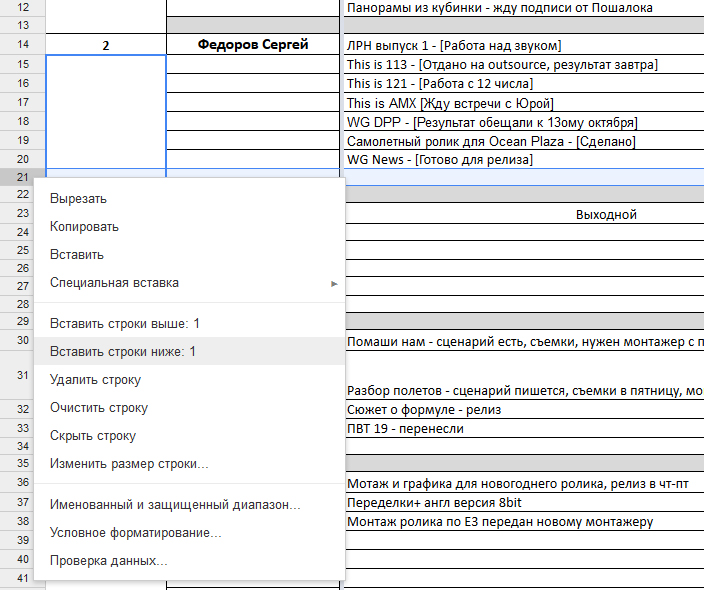The width and height of the screenshot is (704, 590).
Task: Select row header 14
Action: coord(23,44)
